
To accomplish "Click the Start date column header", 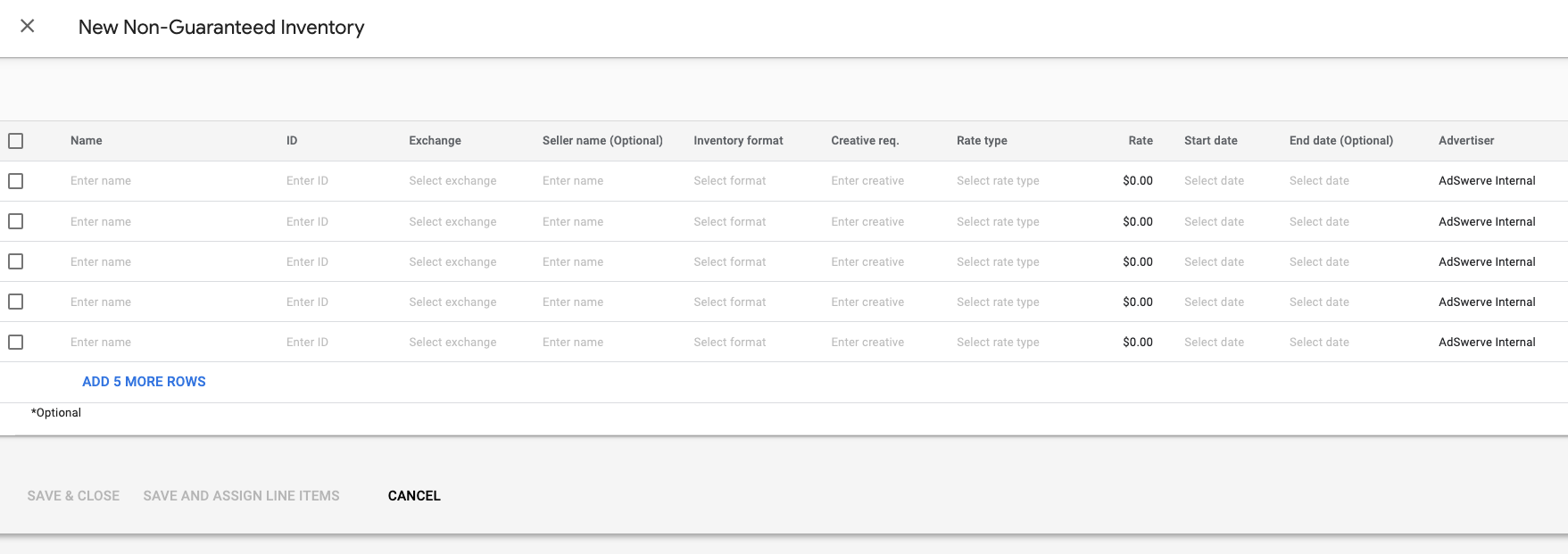I will (x=1211, y=141).
